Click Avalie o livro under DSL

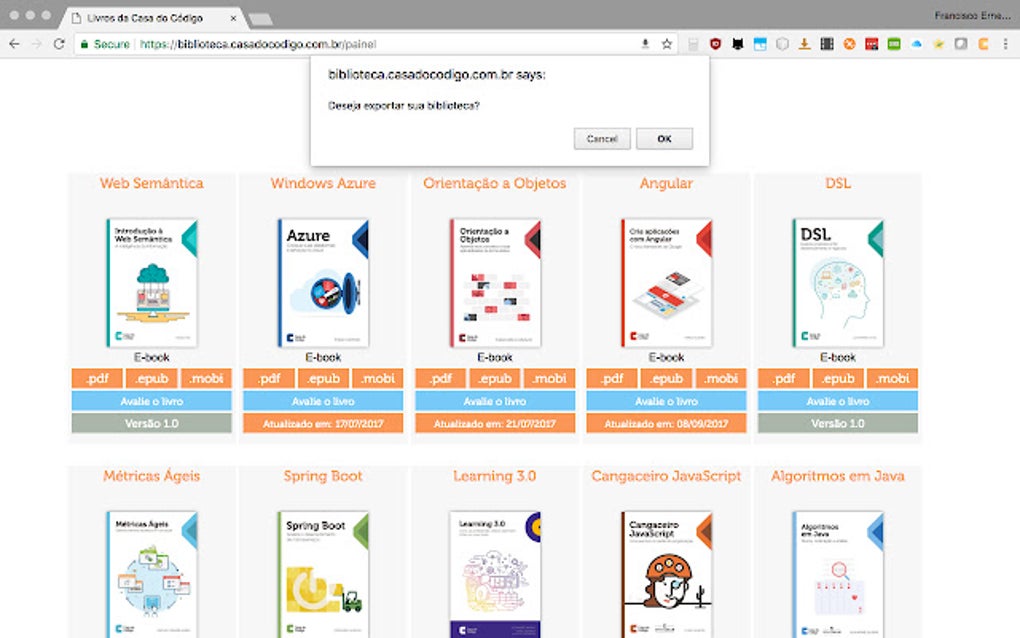tap(838, 400)
